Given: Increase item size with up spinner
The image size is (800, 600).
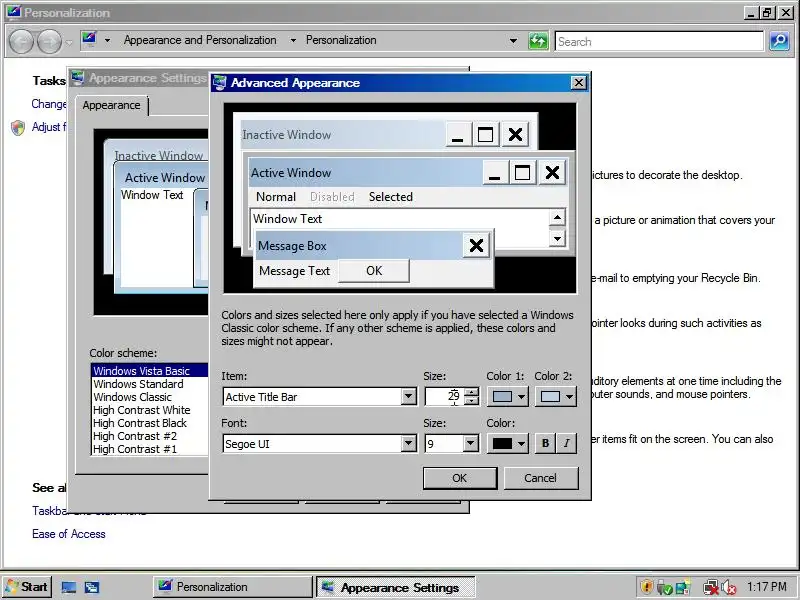Looking at the screenshot, I should click(x=472, y=392).
